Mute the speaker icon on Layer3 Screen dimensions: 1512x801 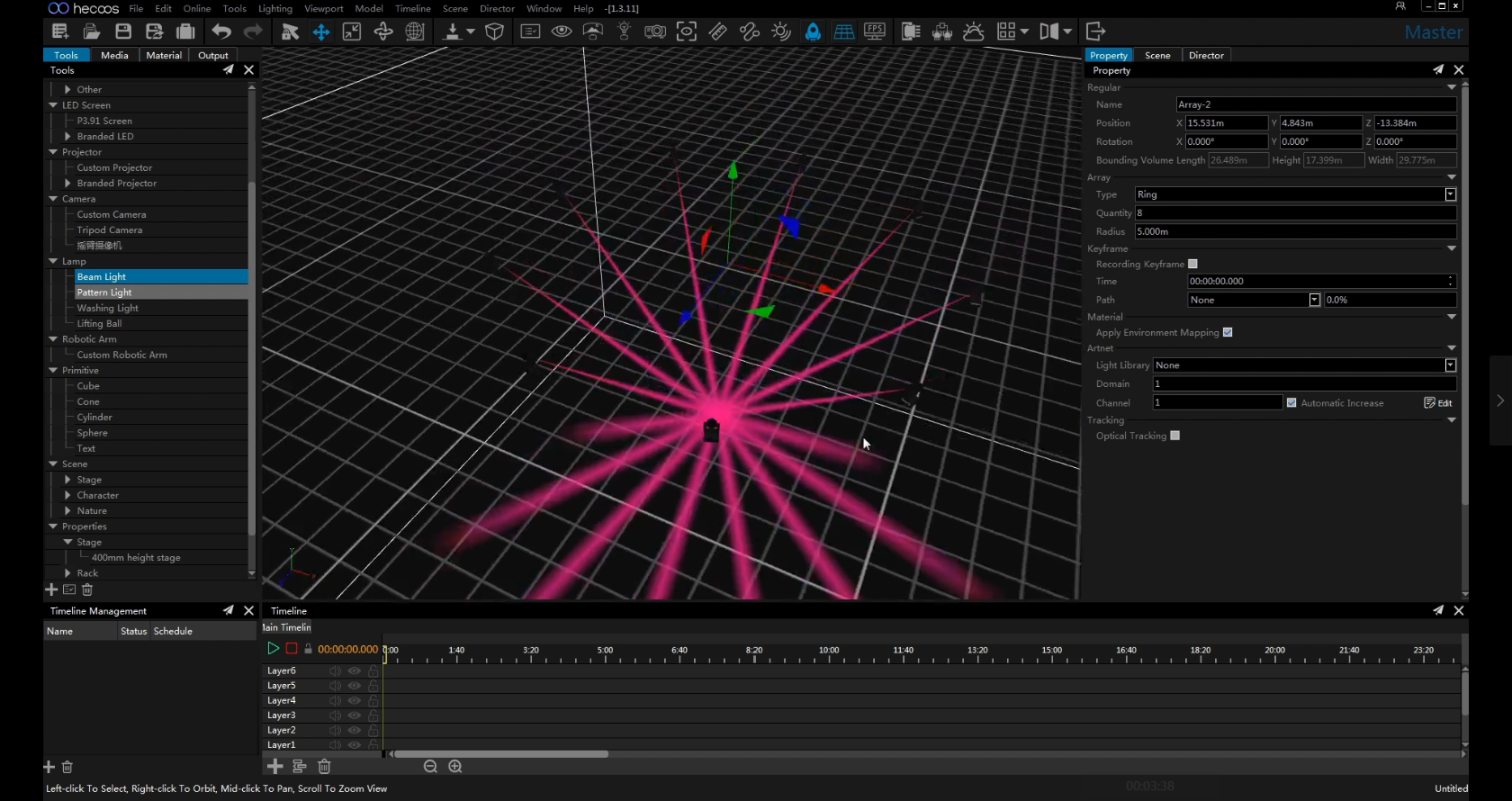click(x=335, y=715)
